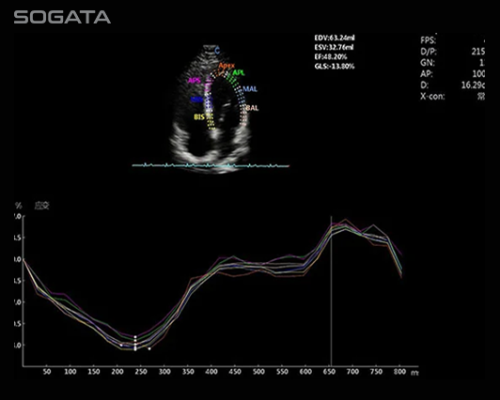Image resolution: width=500 pixels, height=400 pixels.
Task: Click the D/P parameter label
Action: coord(428,52)
